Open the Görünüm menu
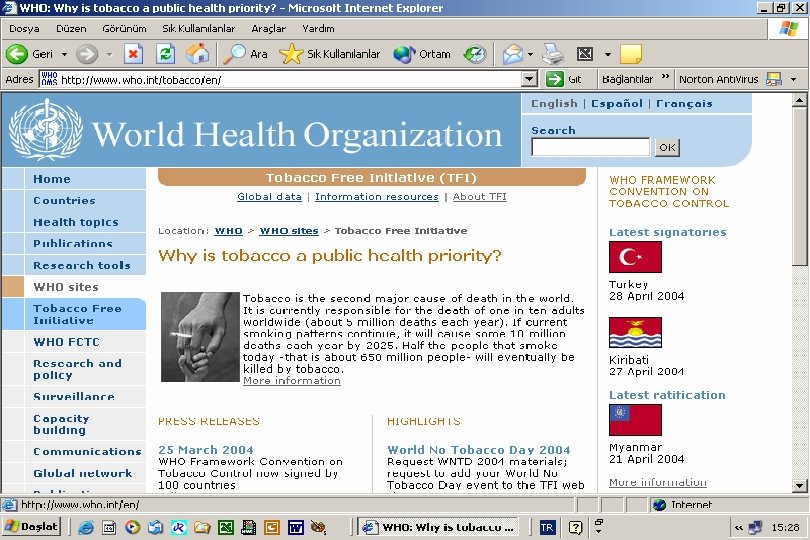The image size is (810, 540). coord(124,28)
